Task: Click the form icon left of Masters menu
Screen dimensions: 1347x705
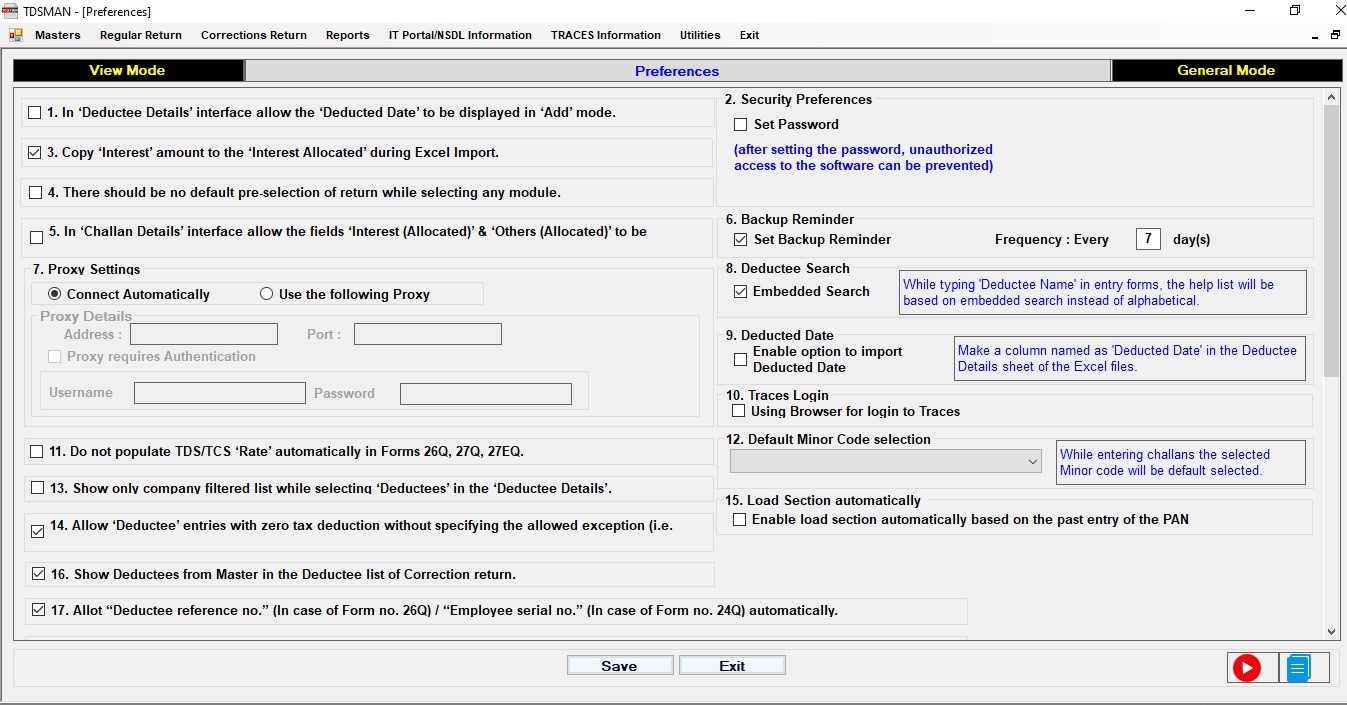Action: pos(15,35)
